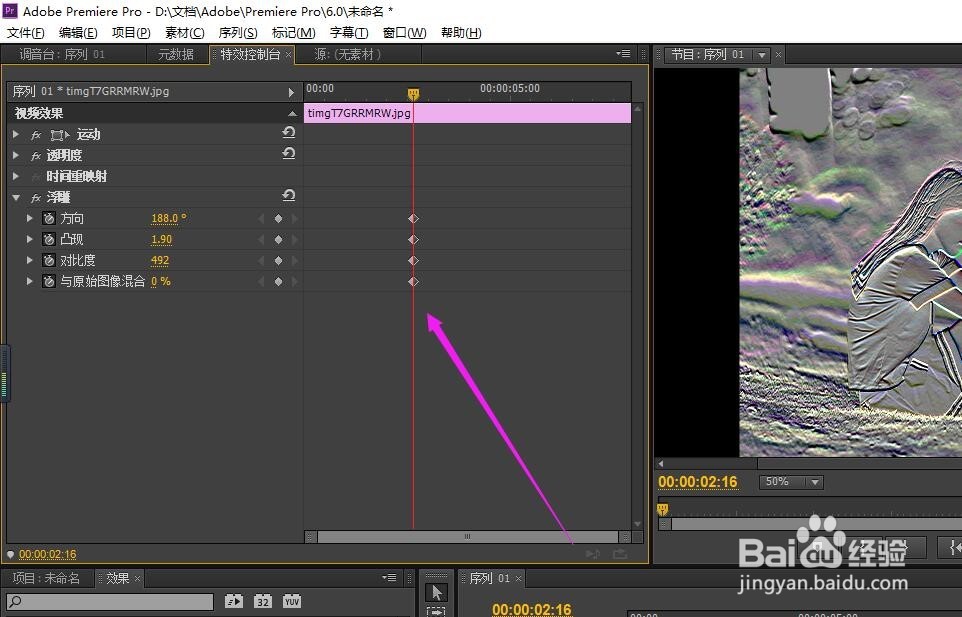Filter by accelerated effects icon
This screenshot has width=962, height=617.
click(x=234, y=601)
